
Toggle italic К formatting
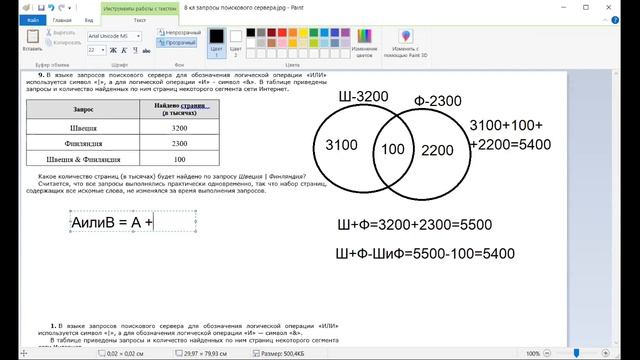pyautogui.click(x=124, y=50)
